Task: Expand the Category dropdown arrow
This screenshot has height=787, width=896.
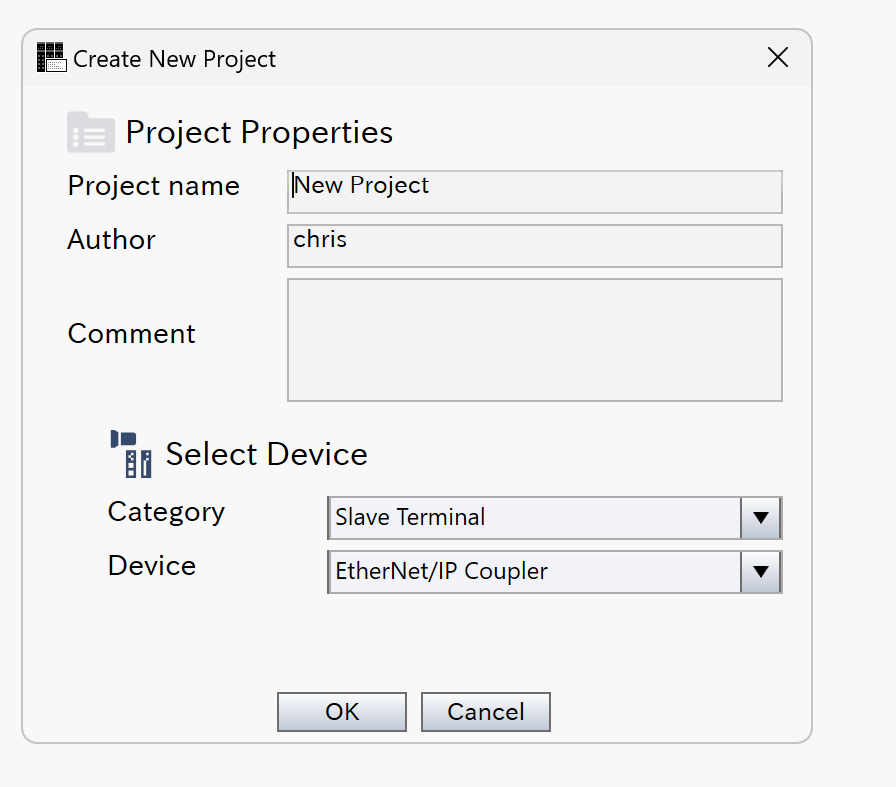Action: [x=761, y=518]
